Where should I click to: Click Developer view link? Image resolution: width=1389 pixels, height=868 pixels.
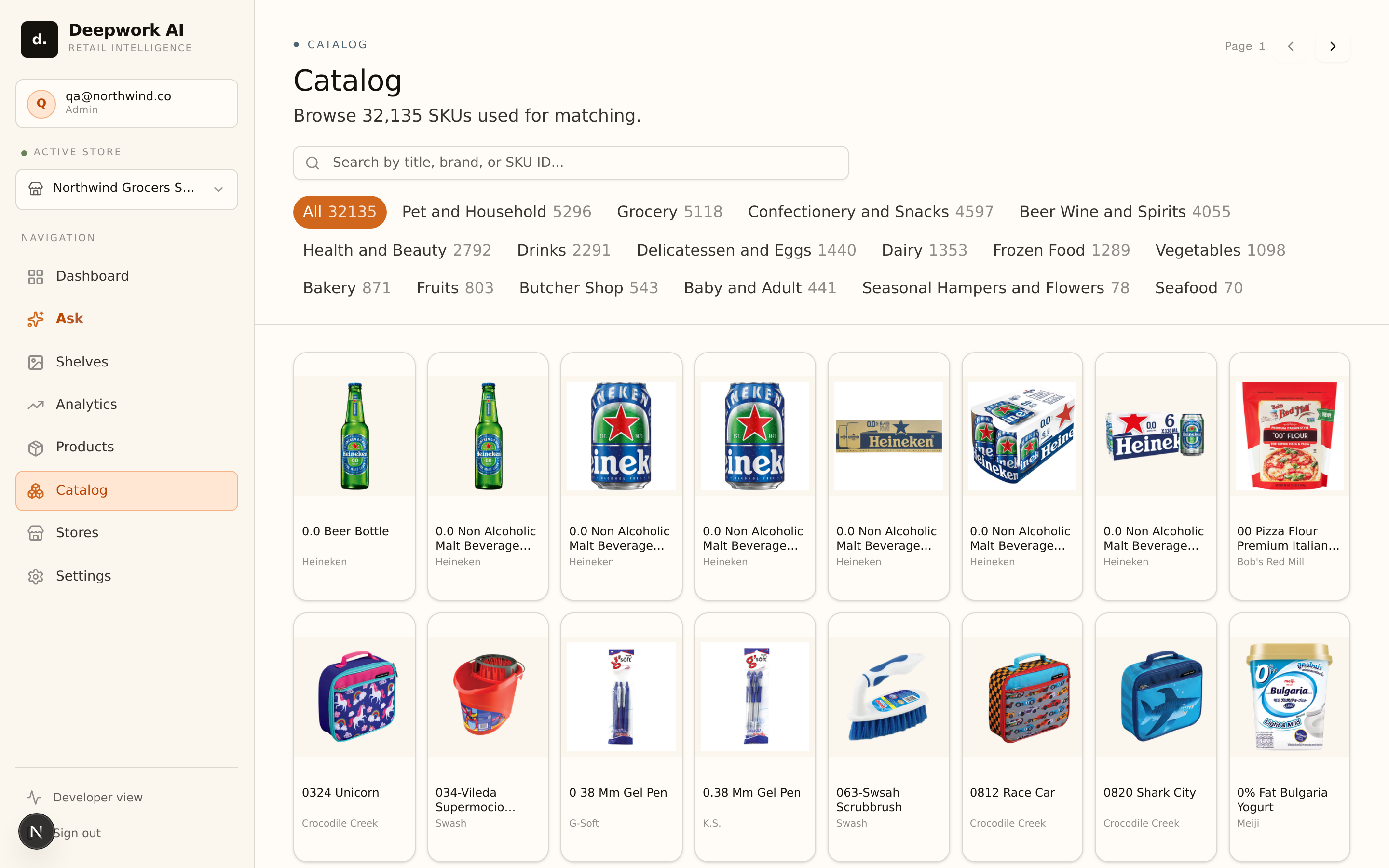click(97, 798)
